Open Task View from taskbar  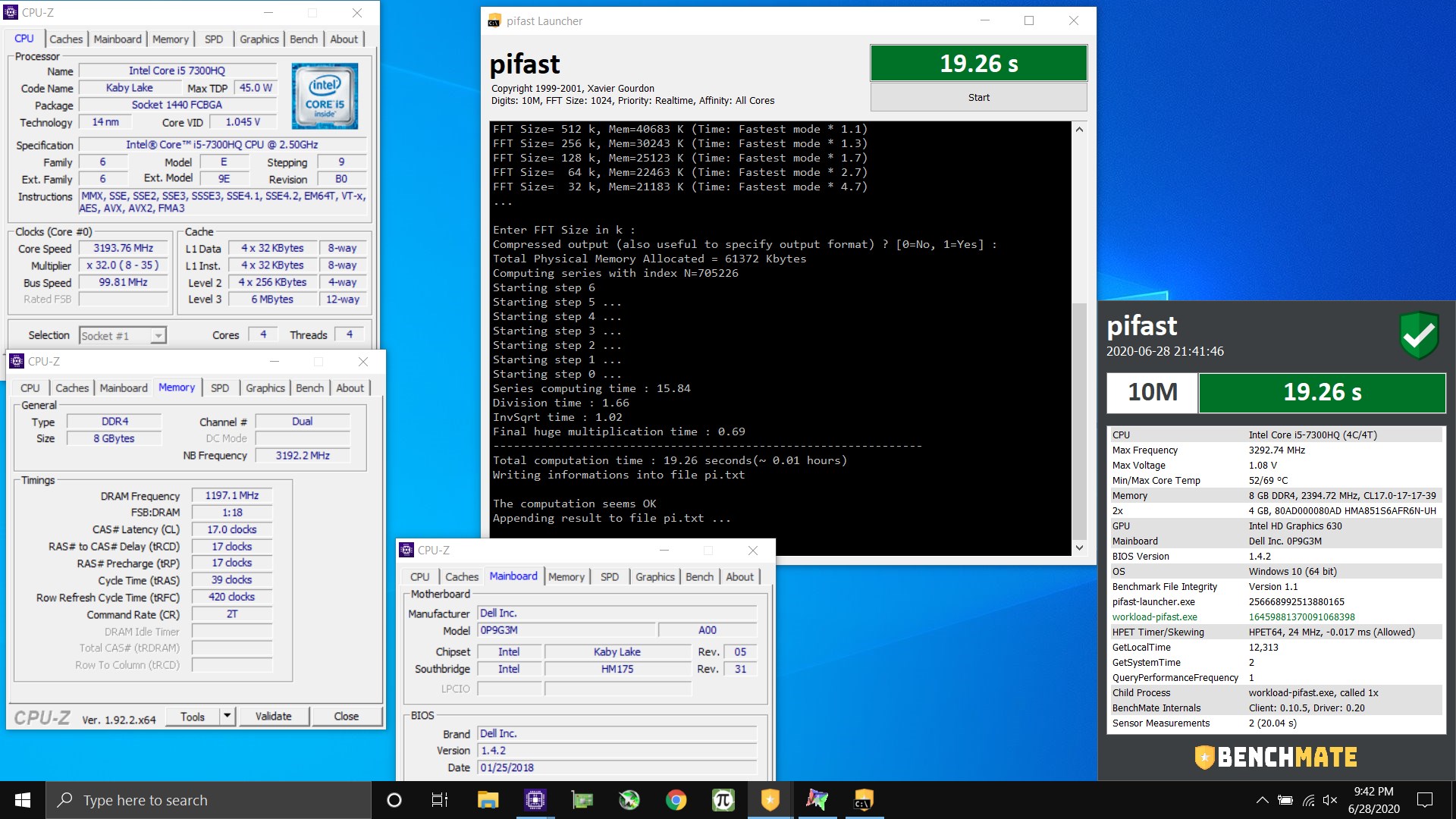pyautogui.click(x=440, y=800)
